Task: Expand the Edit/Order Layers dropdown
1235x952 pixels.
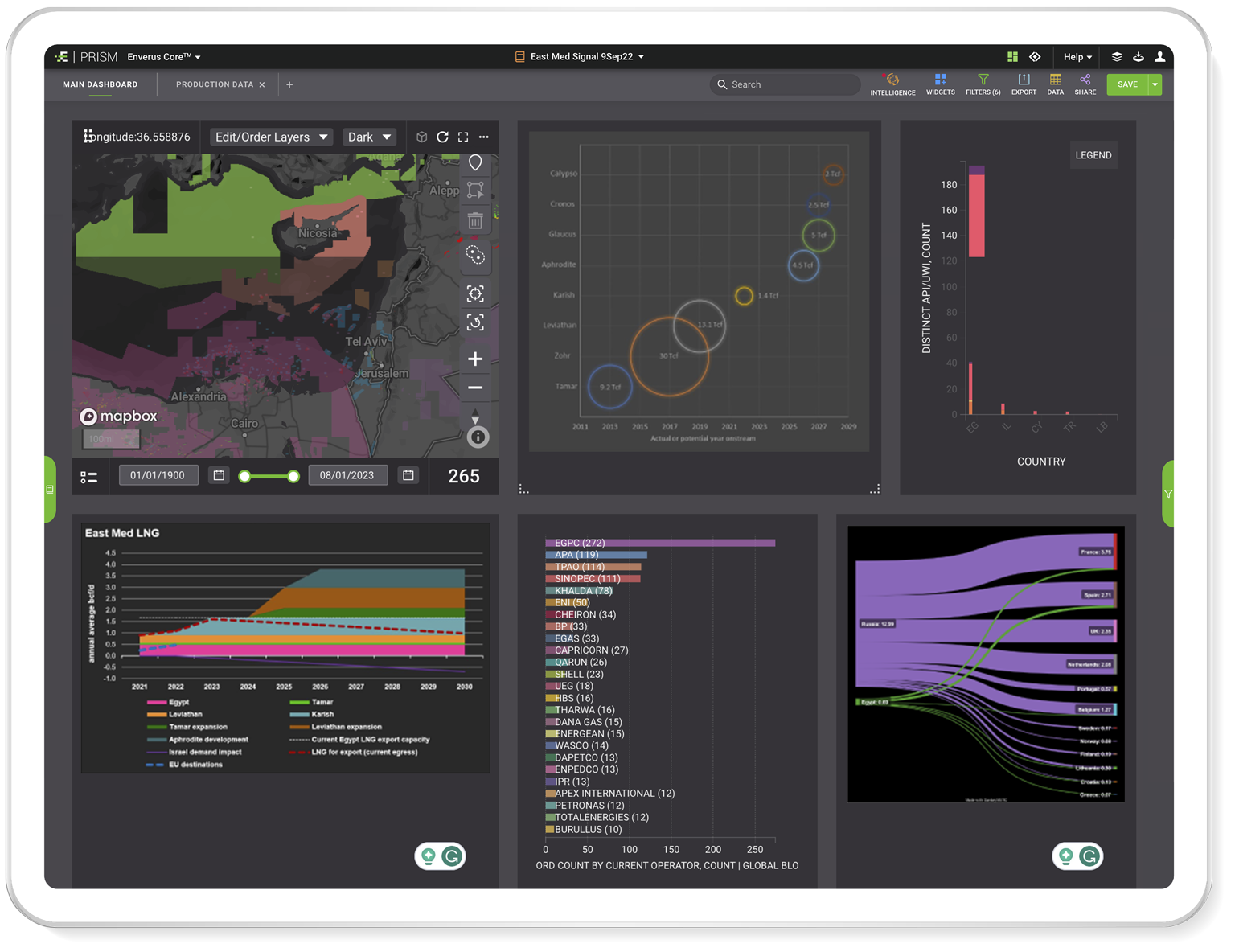Action: [271, 137]
